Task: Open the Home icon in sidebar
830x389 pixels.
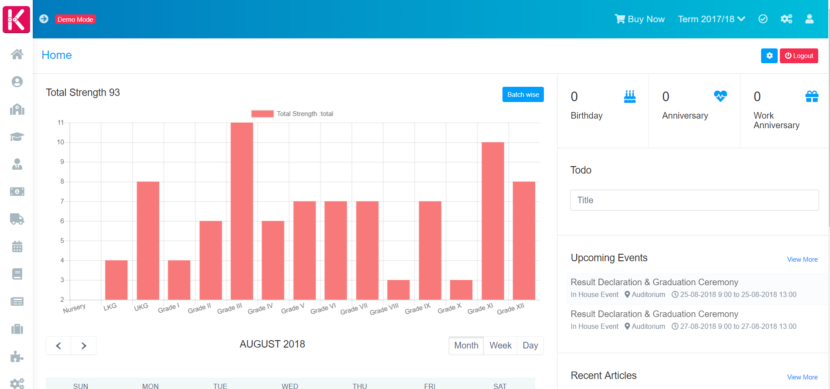Action: point(17,54)
